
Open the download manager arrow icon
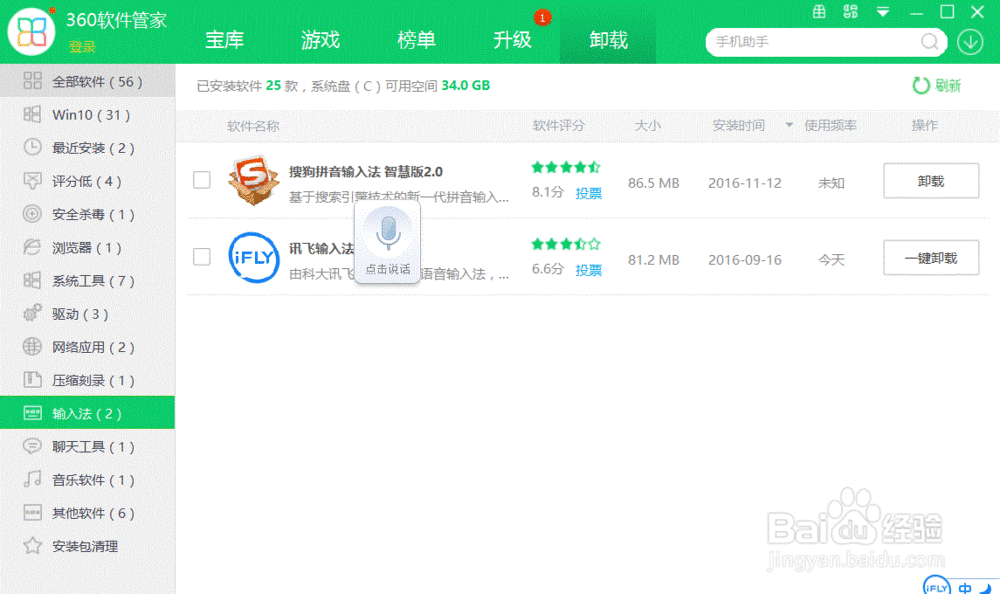[970, 42]
